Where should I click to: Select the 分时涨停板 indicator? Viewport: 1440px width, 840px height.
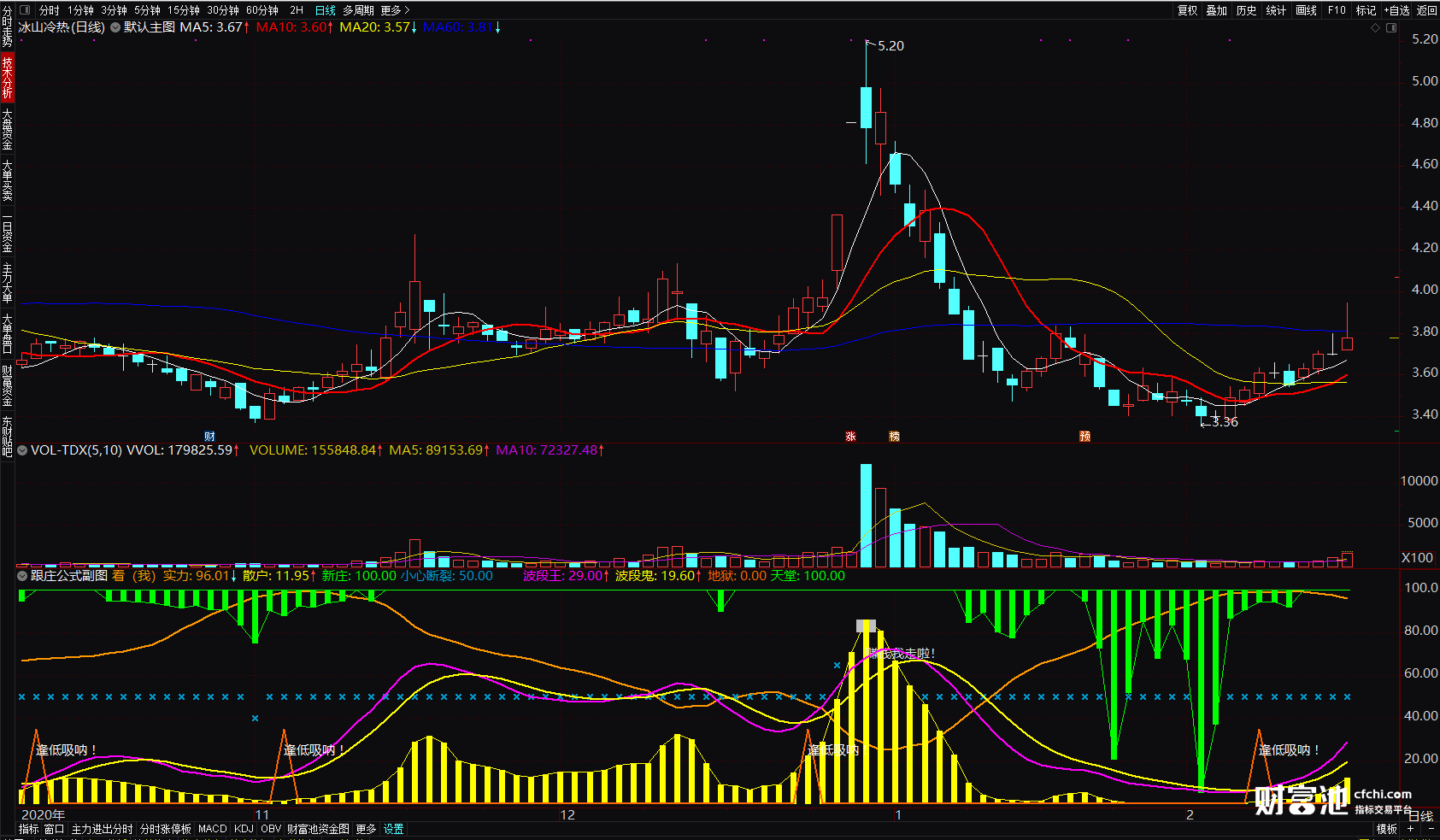point(166,829)
